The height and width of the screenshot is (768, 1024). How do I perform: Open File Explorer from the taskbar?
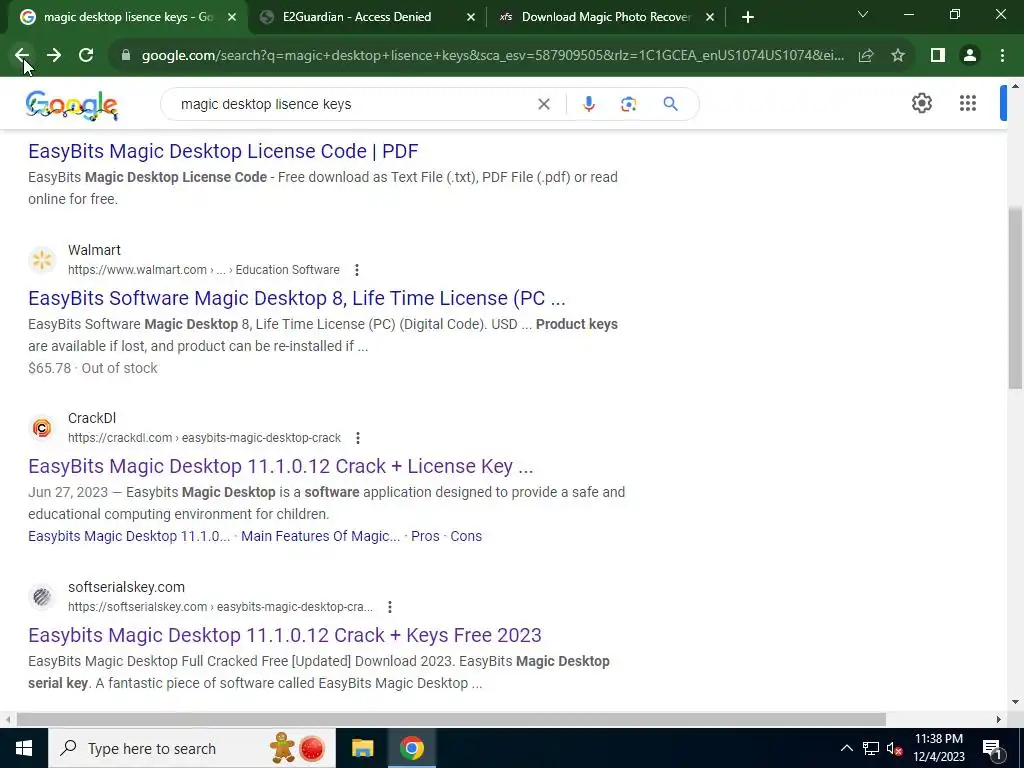[362, 748]
